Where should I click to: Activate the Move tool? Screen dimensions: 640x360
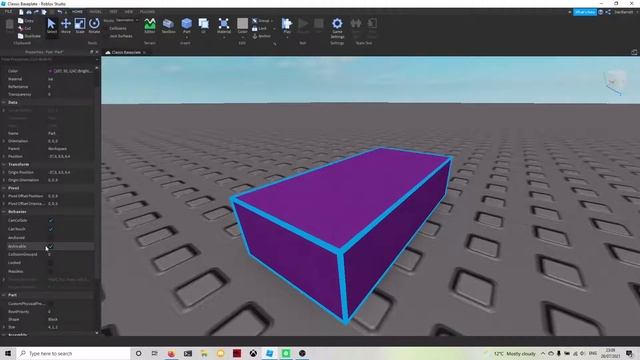[x=66, y=26]
